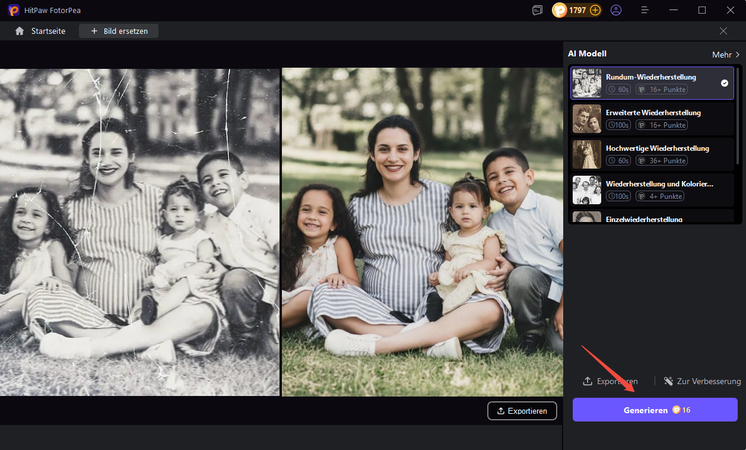Viewport: 746px width, 450px height.
Task: Click the 36+ Punkte badge
Action: 662,161
